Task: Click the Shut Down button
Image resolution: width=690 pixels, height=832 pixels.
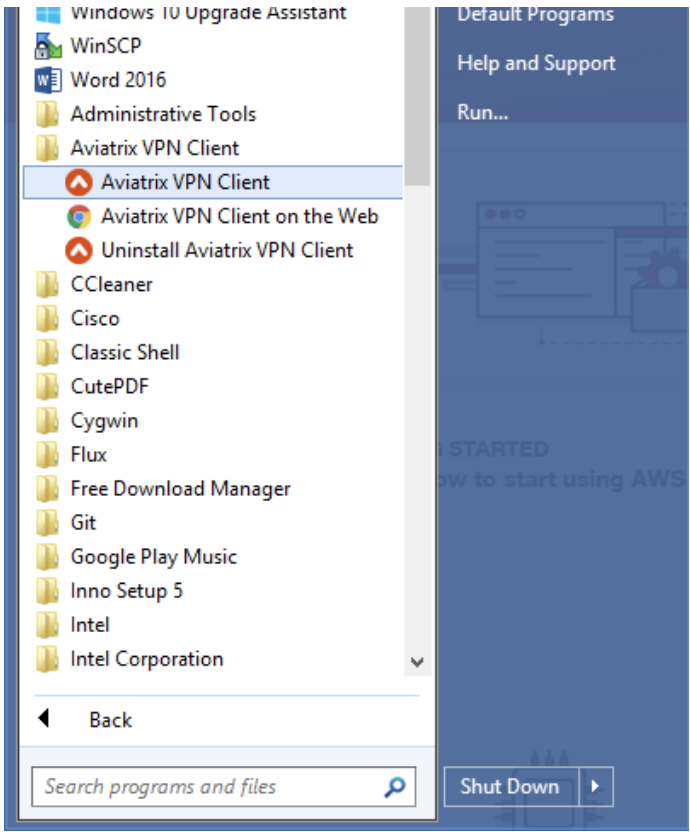Action: [511, 786]
